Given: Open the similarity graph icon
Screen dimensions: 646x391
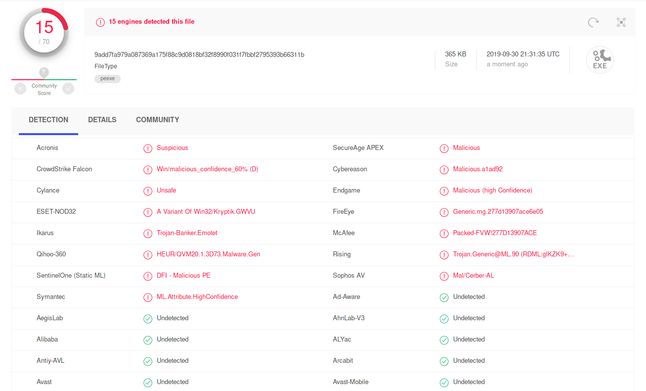Looking at the screenshot, I should [x=621, y=22].
